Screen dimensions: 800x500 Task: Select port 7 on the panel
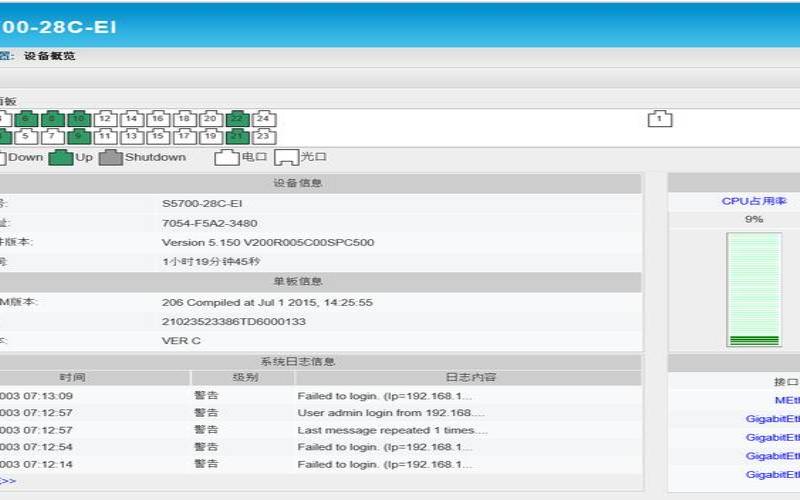coord(53,136)
